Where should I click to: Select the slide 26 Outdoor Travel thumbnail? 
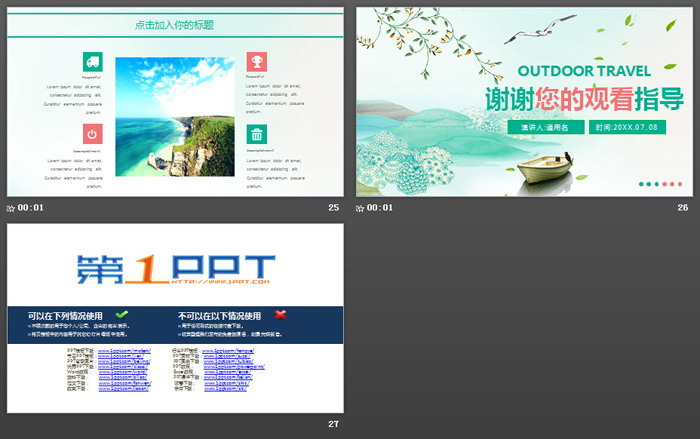(x=524, y=102)
